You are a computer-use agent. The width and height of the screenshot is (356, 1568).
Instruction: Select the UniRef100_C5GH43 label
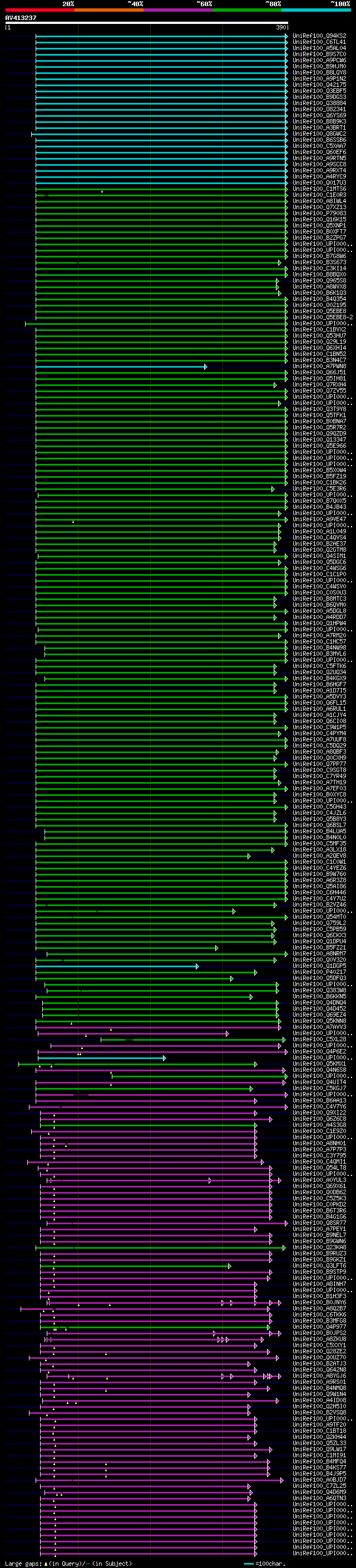(319, 807)
